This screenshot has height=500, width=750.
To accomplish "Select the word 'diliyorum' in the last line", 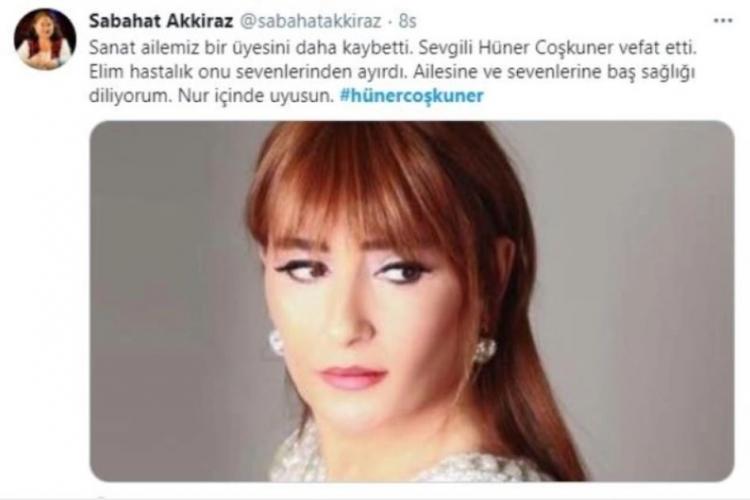I will (x=129, y=96).
